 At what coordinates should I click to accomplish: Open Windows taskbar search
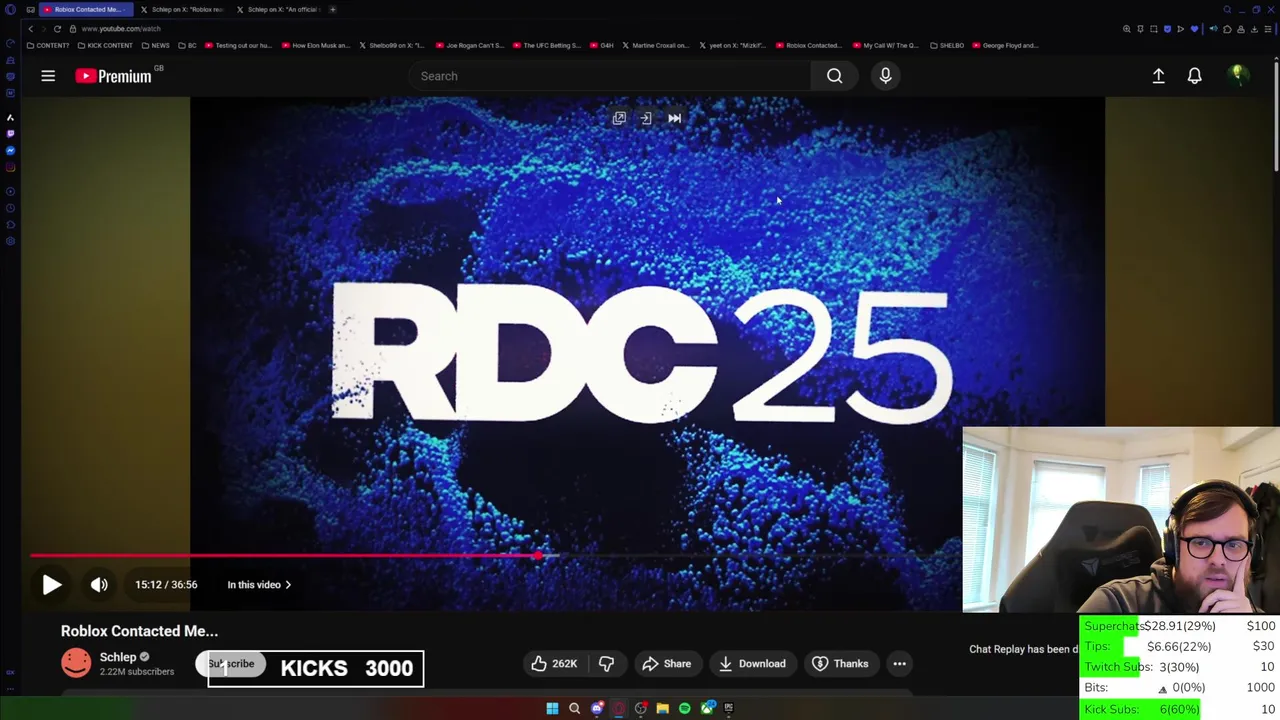coord(574,708)
